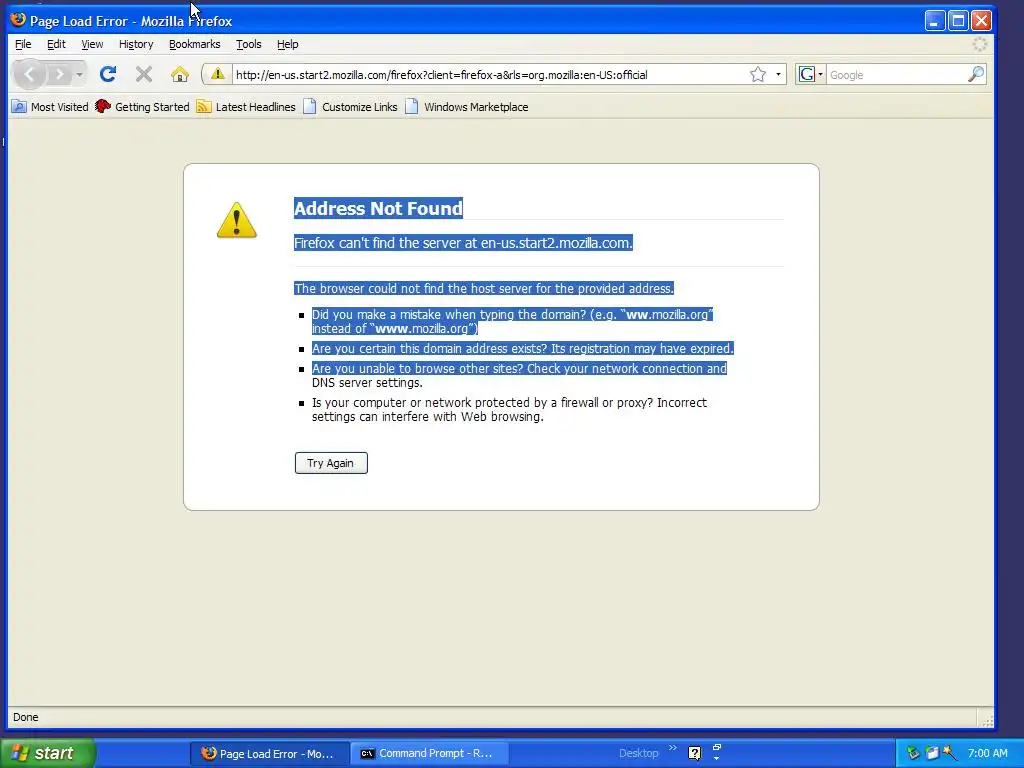Click the Desktop toolbar label in taskbar

(638, 753)
